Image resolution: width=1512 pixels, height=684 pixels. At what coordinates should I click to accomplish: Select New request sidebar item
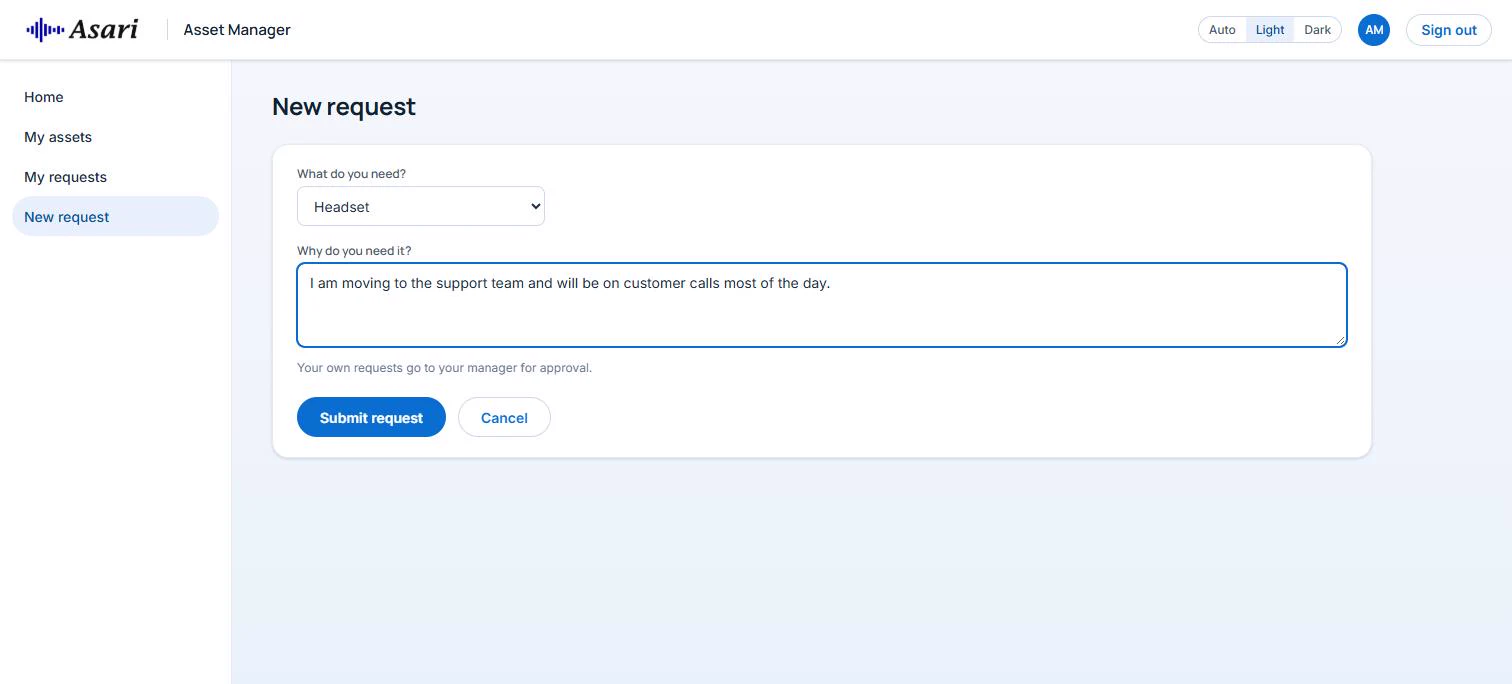[x=115, y=217]
